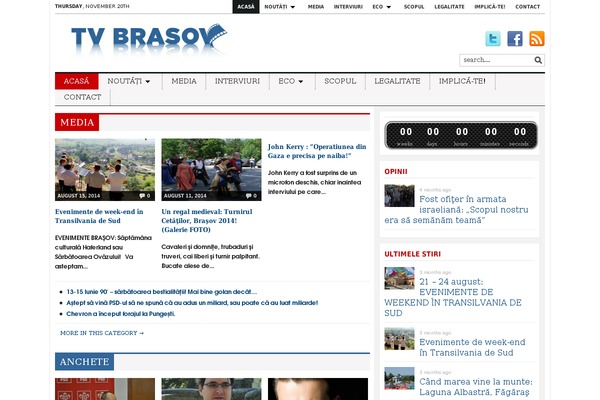Open Fost ofițer în armata israeliană article
The height and width of the screenshot is (400, 600).
457,209
